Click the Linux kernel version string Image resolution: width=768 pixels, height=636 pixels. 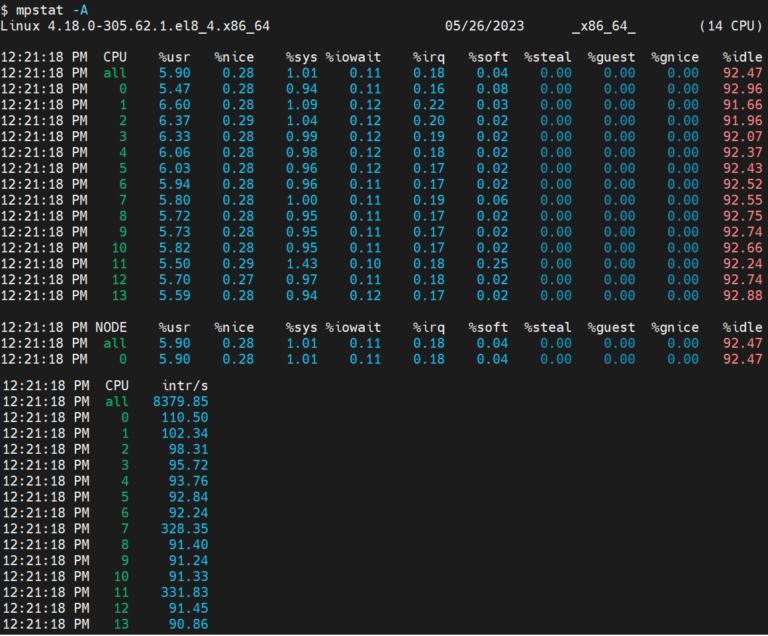[x=135, y=24]
